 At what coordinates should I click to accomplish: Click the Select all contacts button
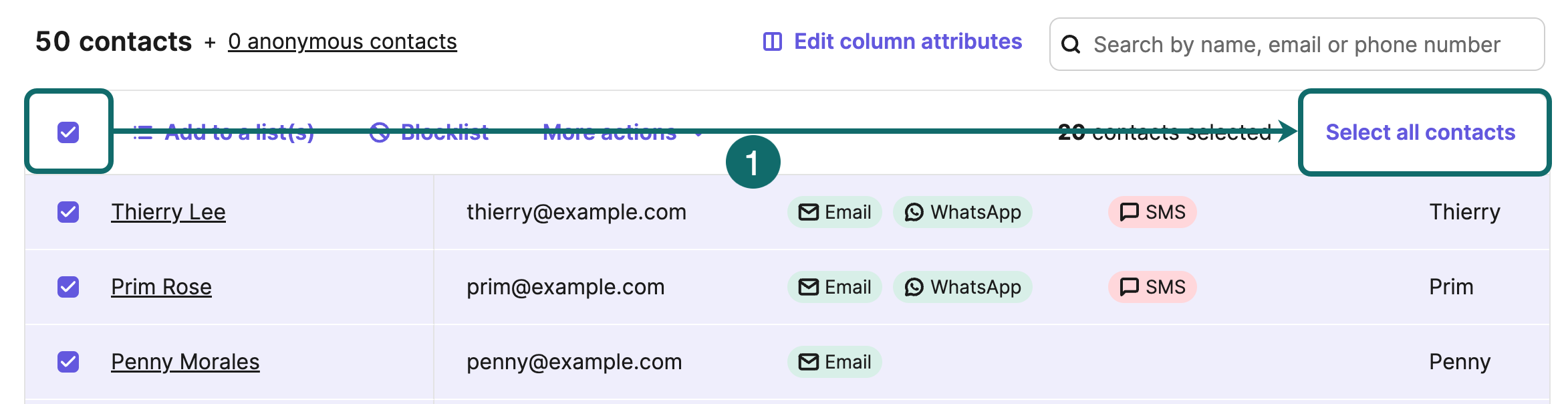click(1420, 132)
